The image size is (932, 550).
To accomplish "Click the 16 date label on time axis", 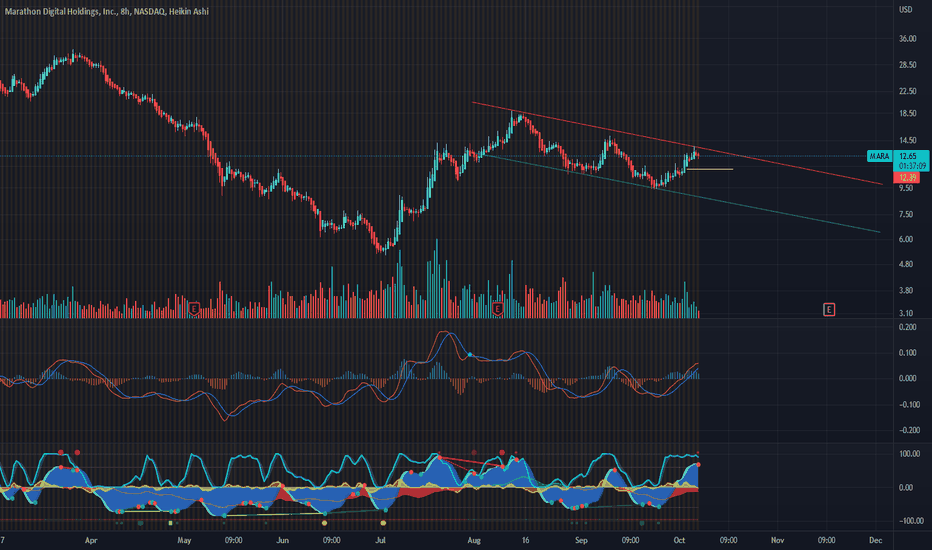I will point(525,540).
